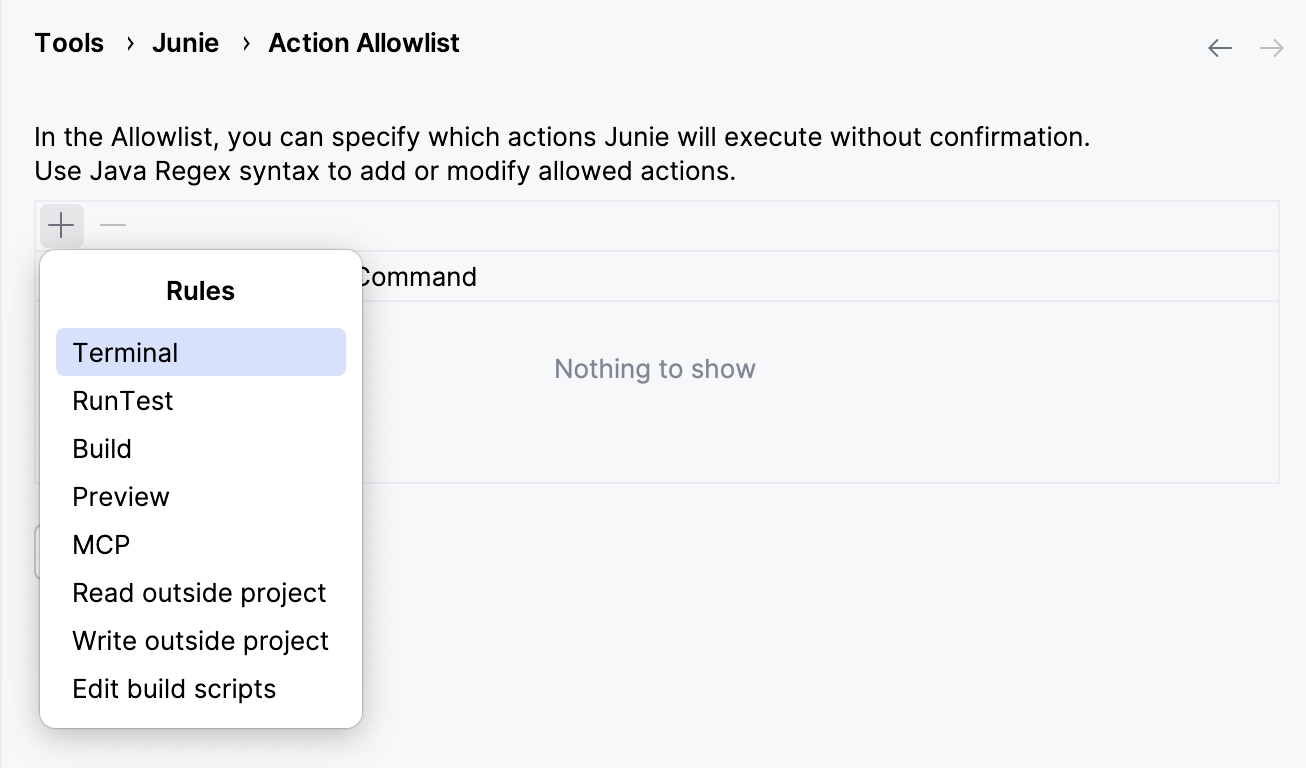Navigate to Junie breadcrumb
This screenshot has width=1306, height=768.
[x=185, y=42]
